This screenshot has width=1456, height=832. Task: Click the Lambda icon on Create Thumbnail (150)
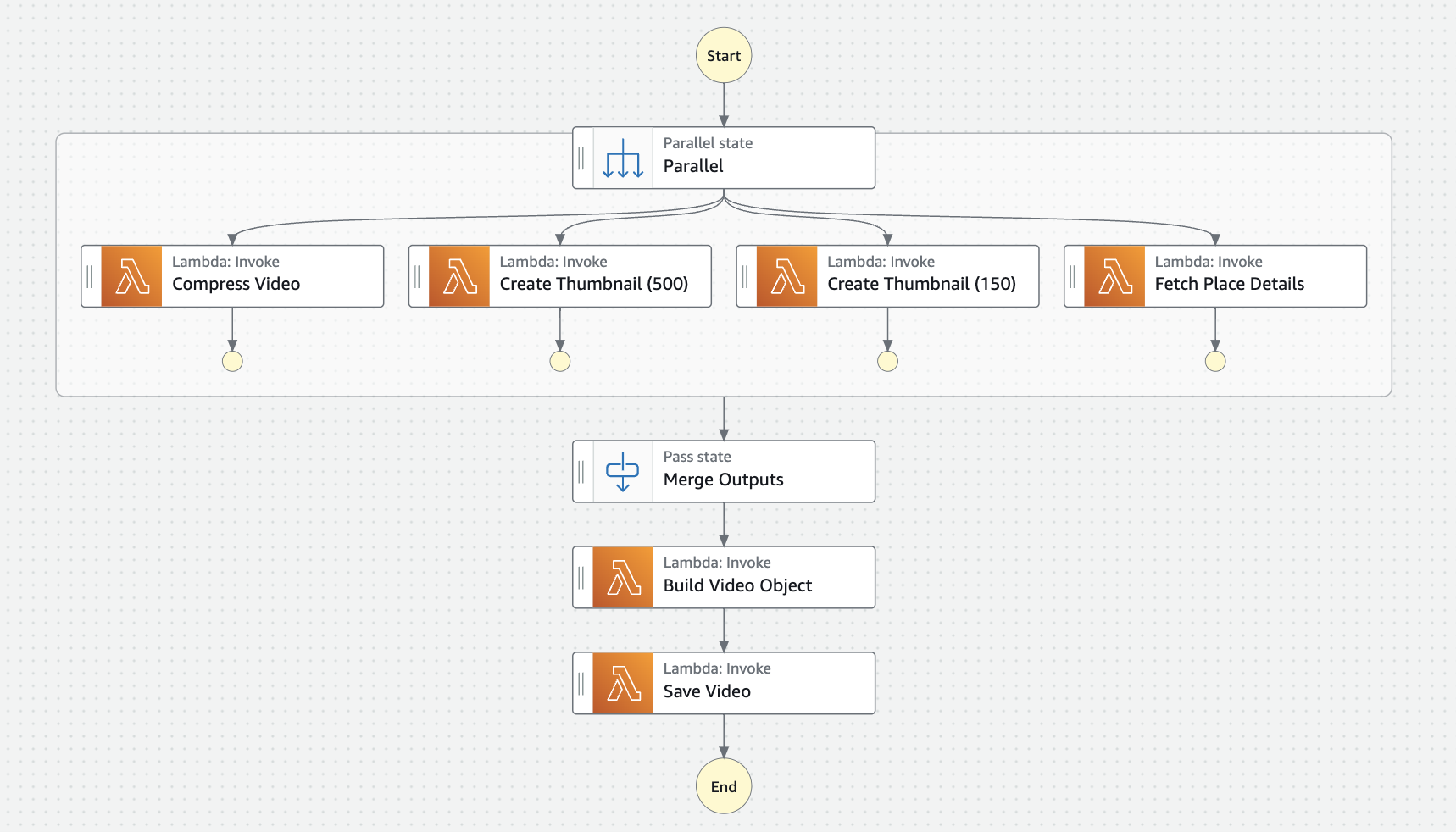(x=786, y=275)
